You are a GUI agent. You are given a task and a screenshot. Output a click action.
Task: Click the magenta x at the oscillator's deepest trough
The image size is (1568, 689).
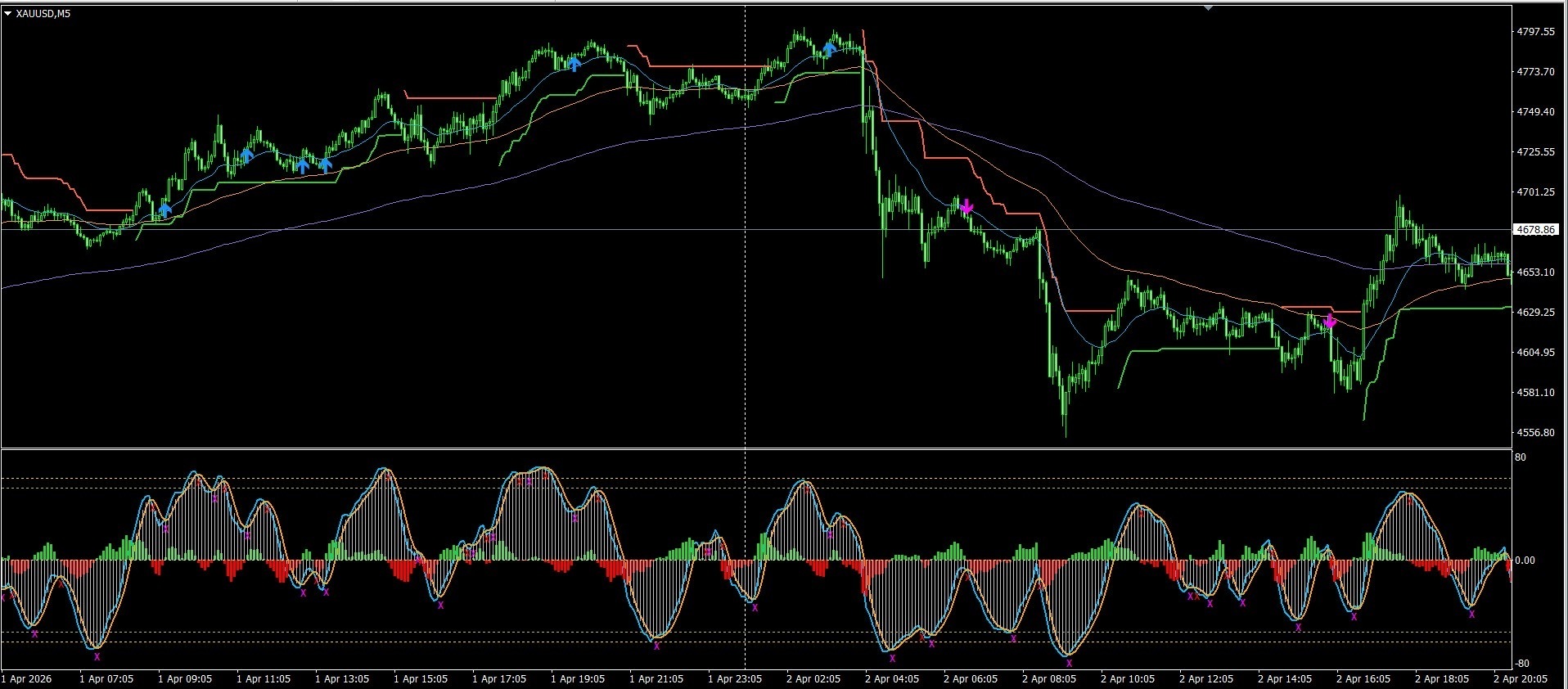(1069, 663)
